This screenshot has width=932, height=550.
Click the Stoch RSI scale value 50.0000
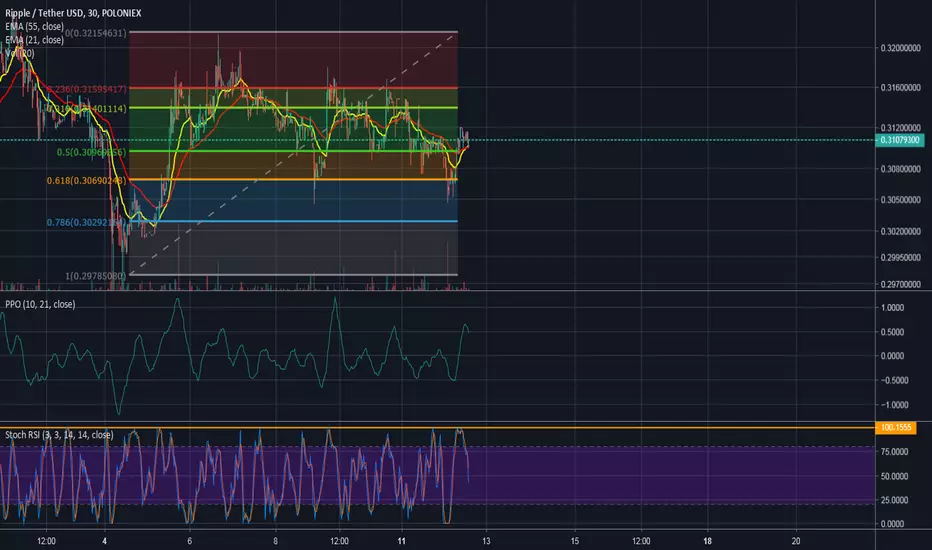pyautogui.click(x=895, y=476)
